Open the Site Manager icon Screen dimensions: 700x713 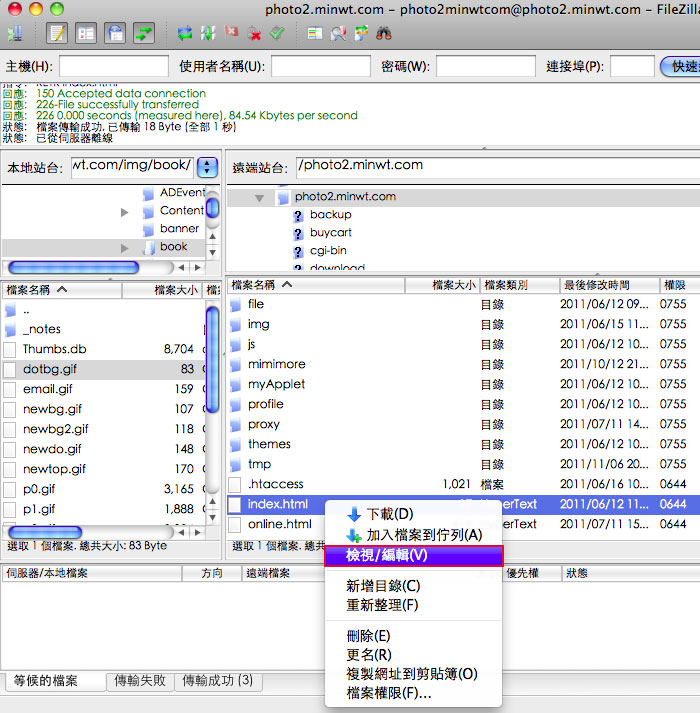point(15,33)
